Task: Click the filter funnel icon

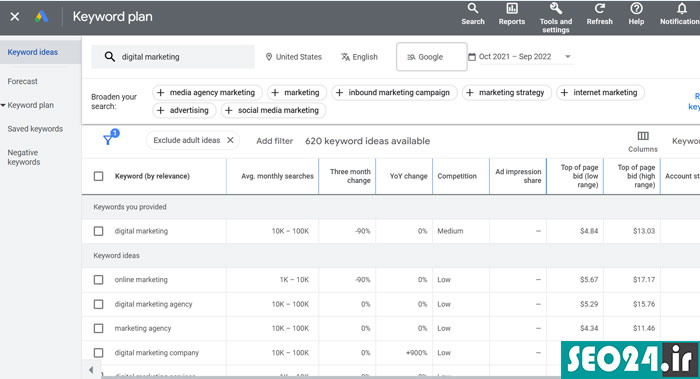Action: point(108,139)
